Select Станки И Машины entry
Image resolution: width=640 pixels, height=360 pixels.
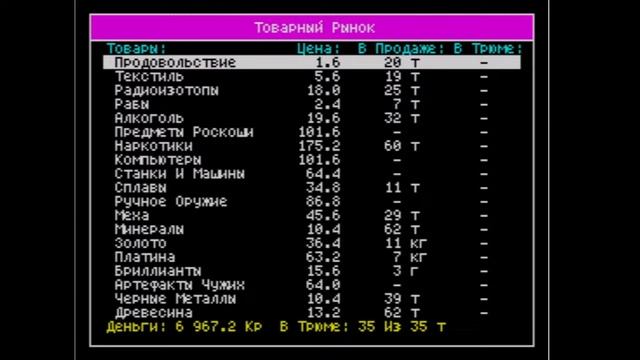[x=312, y=173]
